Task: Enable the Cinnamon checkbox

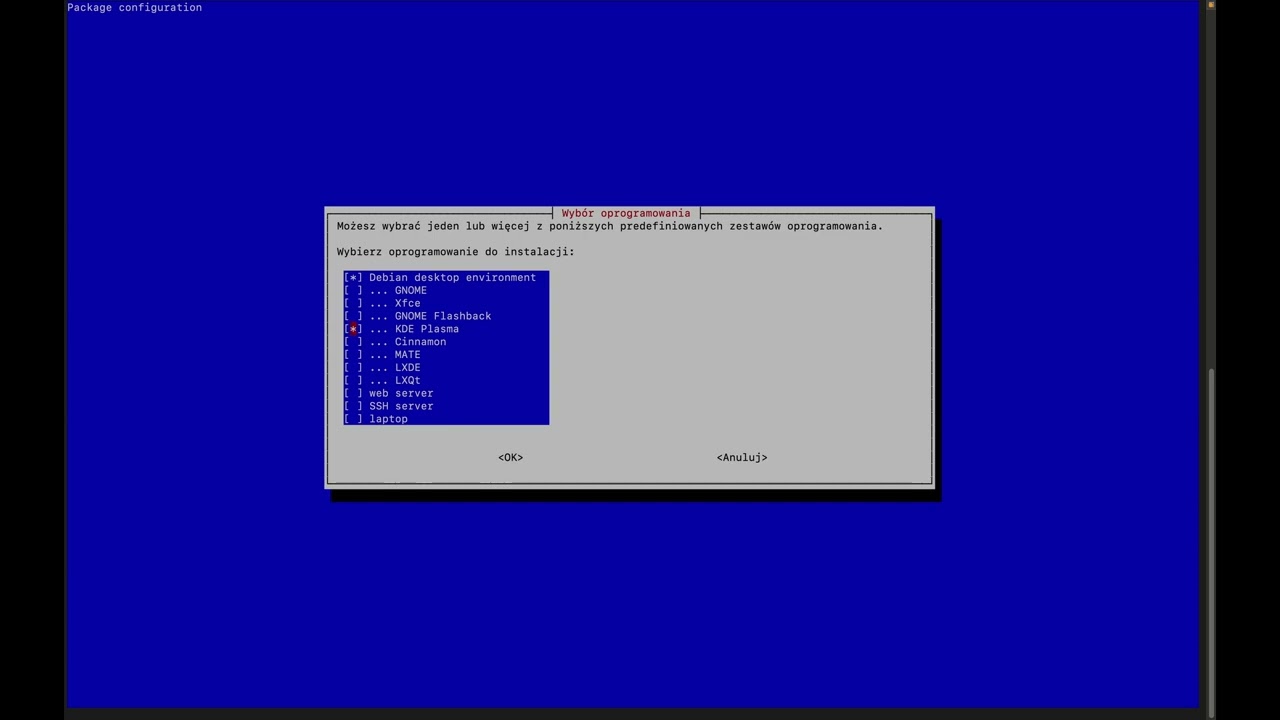Action: click(x=353, y=342)
